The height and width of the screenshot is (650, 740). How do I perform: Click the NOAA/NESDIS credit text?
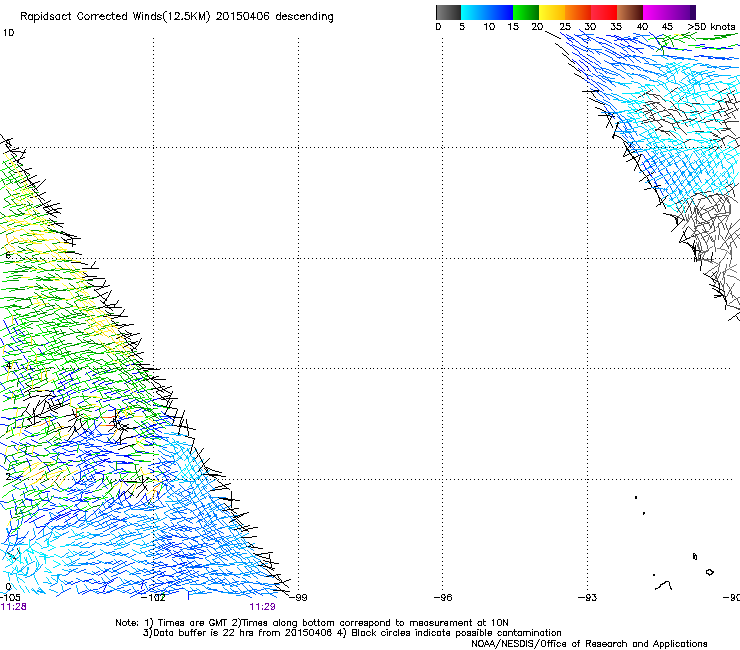click(589, 644)
